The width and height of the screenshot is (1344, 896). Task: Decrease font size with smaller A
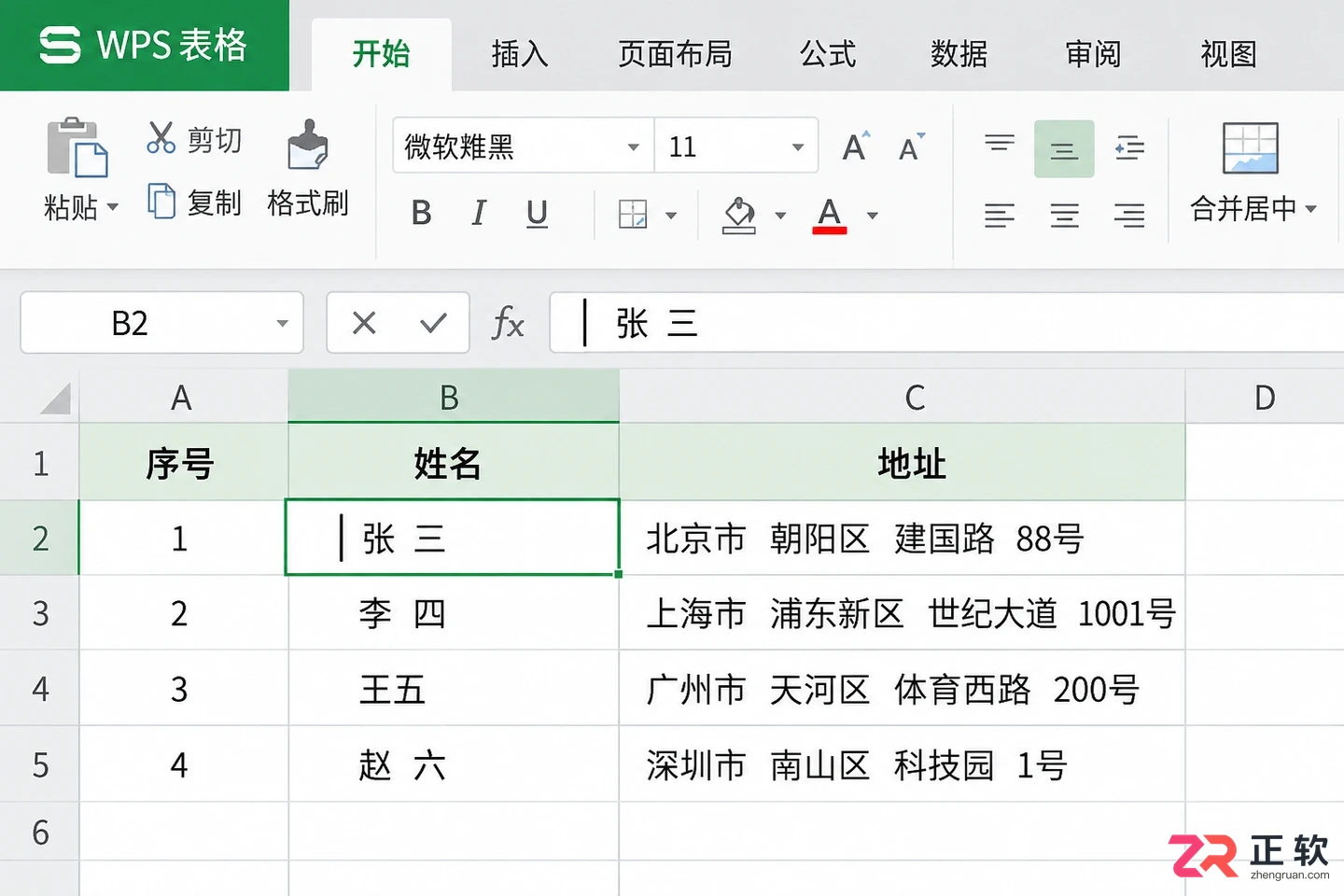click(912, 147)
